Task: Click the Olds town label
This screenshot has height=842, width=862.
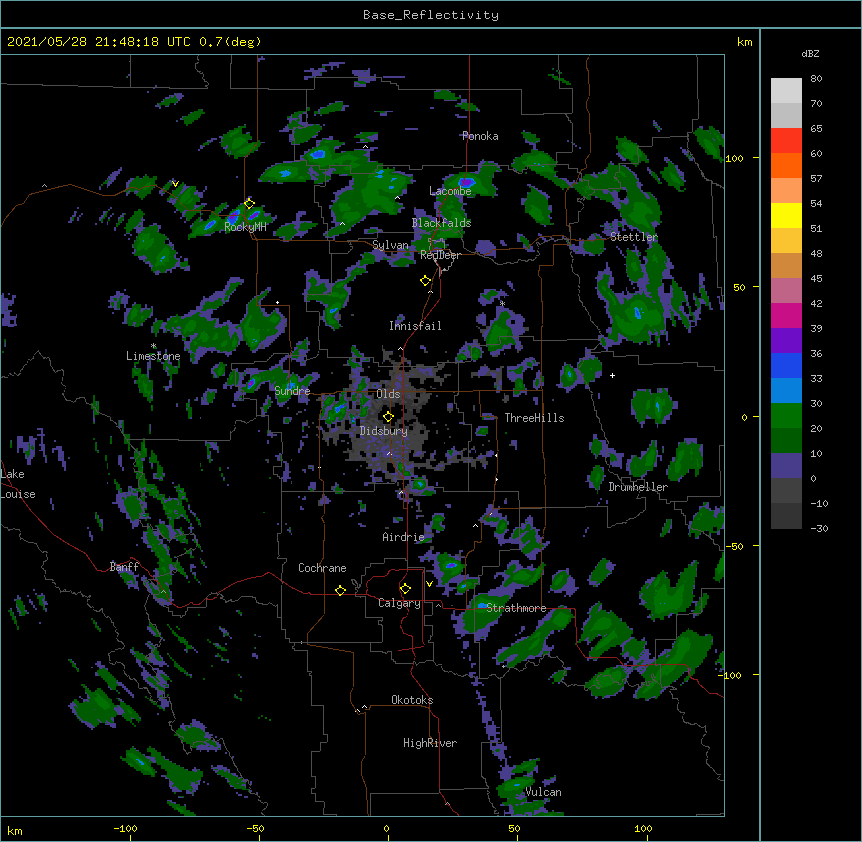Action: [x=388, y=394]
